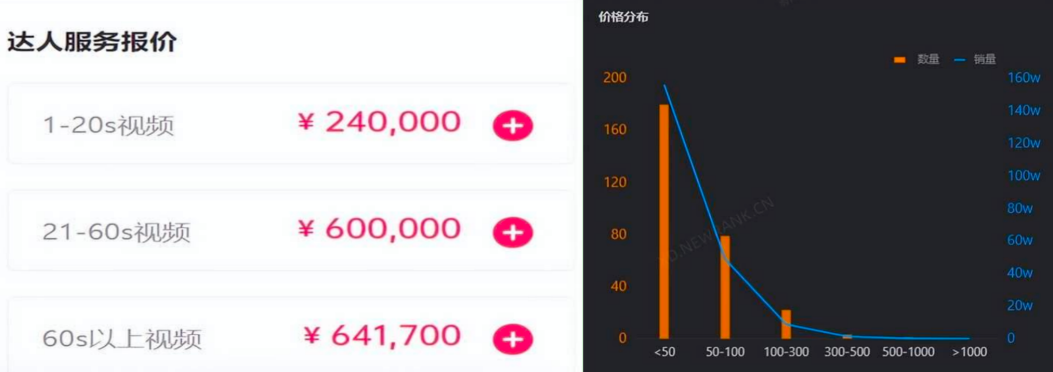Select the 60s以上视频 pricing row

tap(291, 334)
